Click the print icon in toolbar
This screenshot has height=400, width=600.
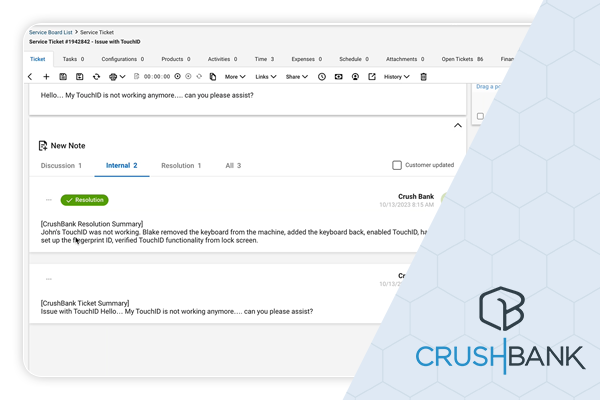(x=113, y=77)
